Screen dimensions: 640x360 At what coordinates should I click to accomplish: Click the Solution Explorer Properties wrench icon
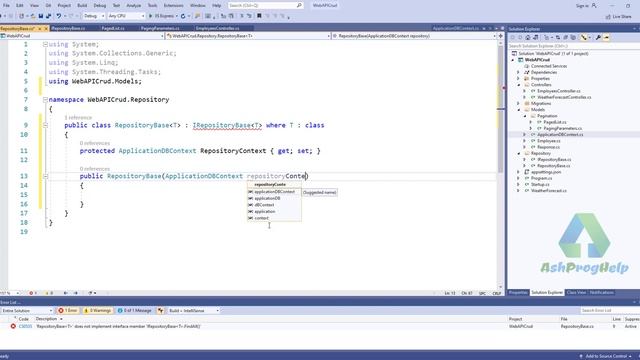click(598, 38)
